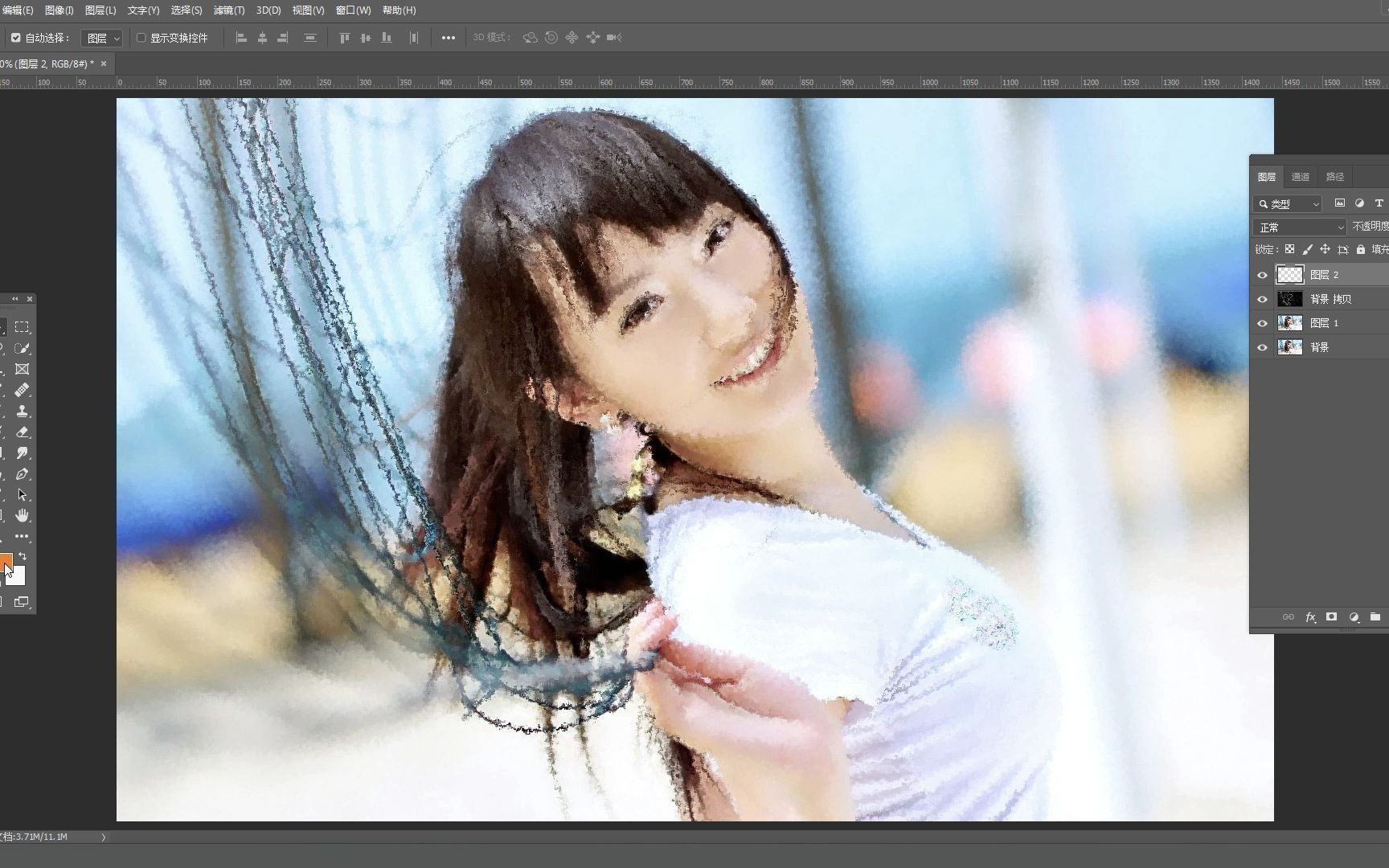Click the horizontal center align button

pyautogui.click(x=262, y=37)
